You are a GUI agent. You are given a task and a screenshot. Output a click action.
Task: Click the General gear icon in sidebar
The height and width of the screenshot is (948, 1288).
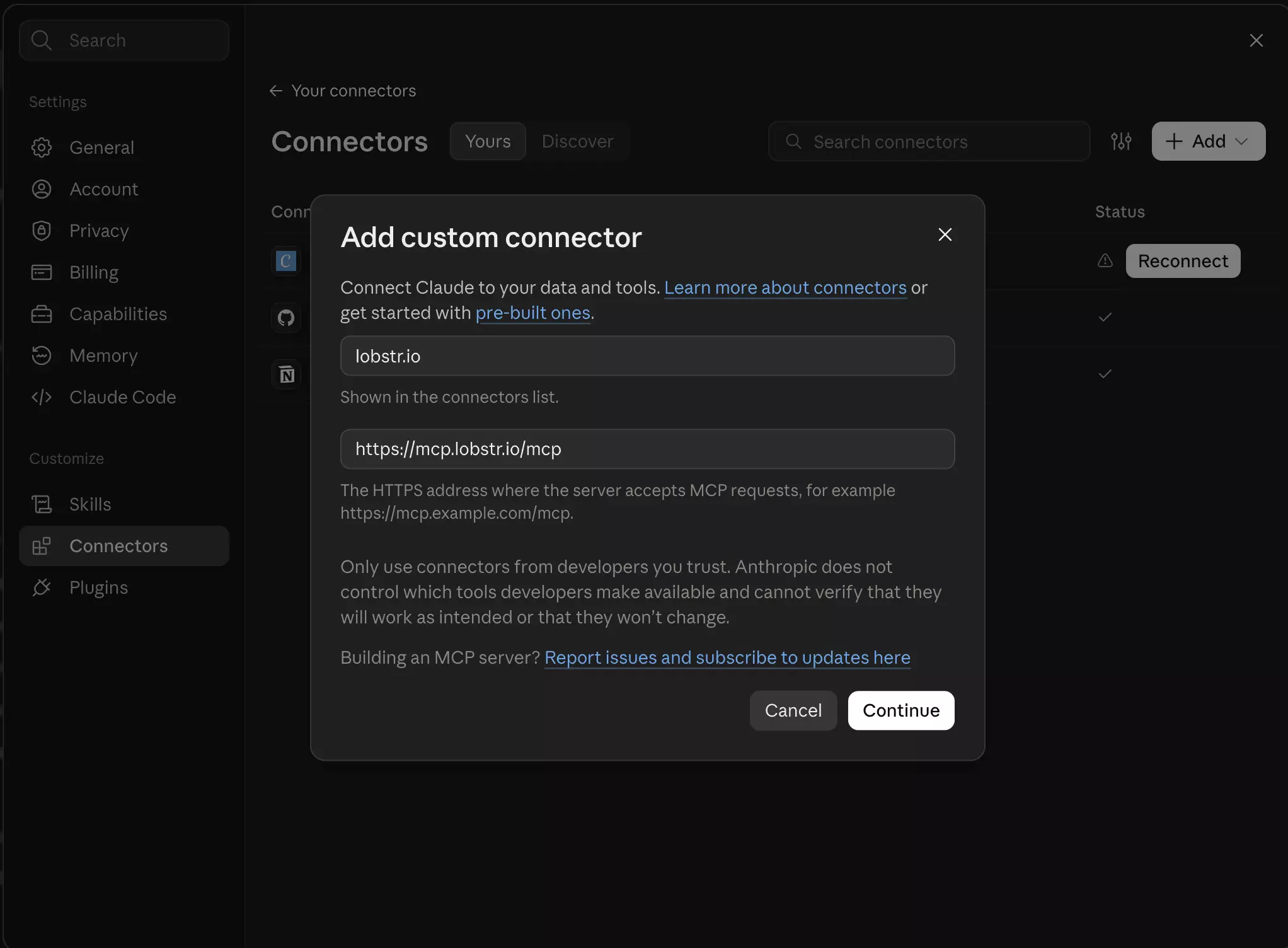(42, 147)
